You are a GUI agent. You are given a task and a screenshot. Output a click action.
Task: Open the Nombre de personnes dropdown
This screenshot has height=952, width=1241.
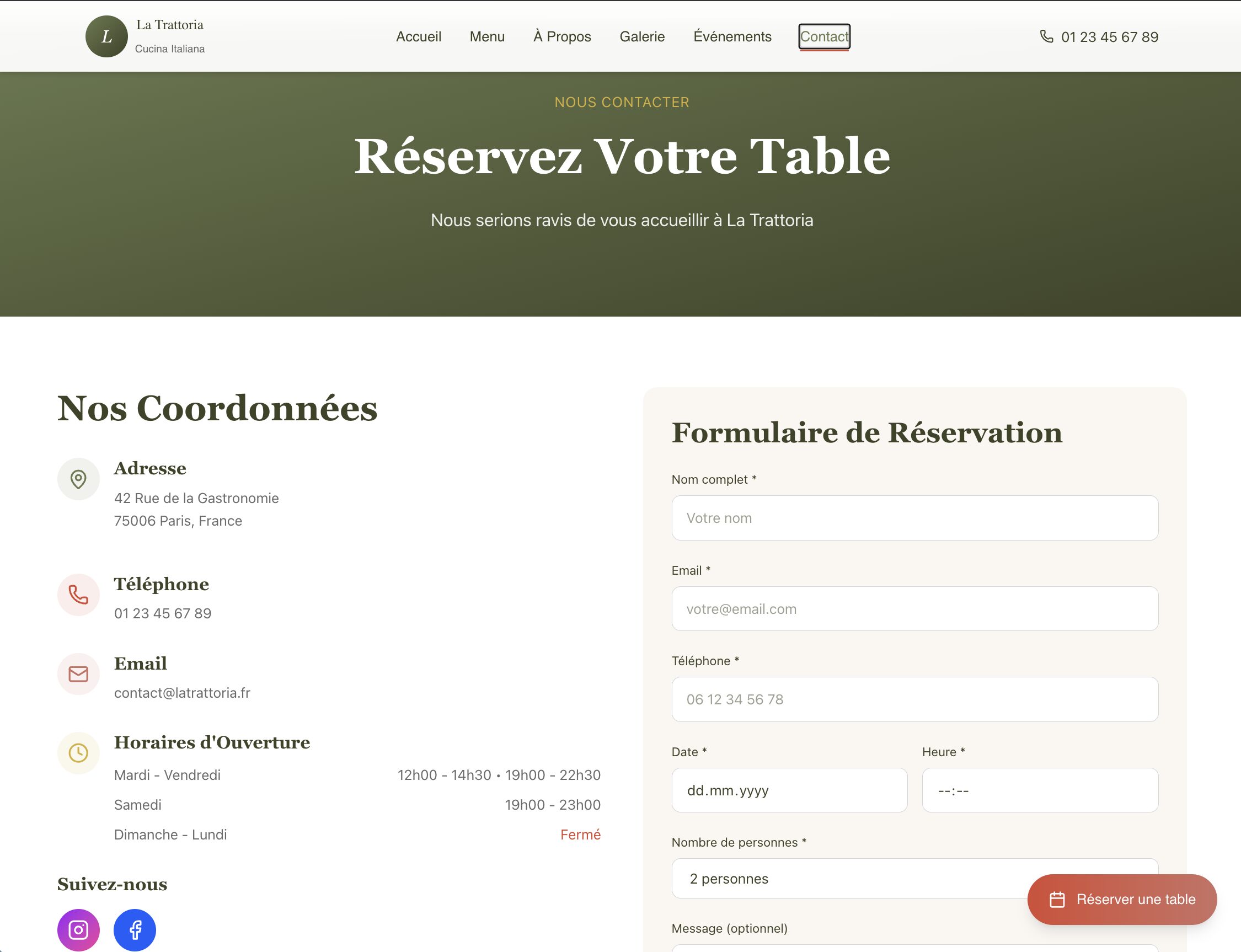(x=850, y=878)
